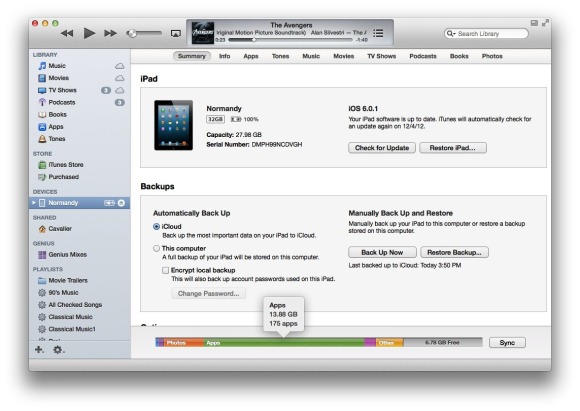Viewport: 580px width, 411px height.
Task: Click The Avengers album artwork thumbnail
Action: tap(202, 33)
